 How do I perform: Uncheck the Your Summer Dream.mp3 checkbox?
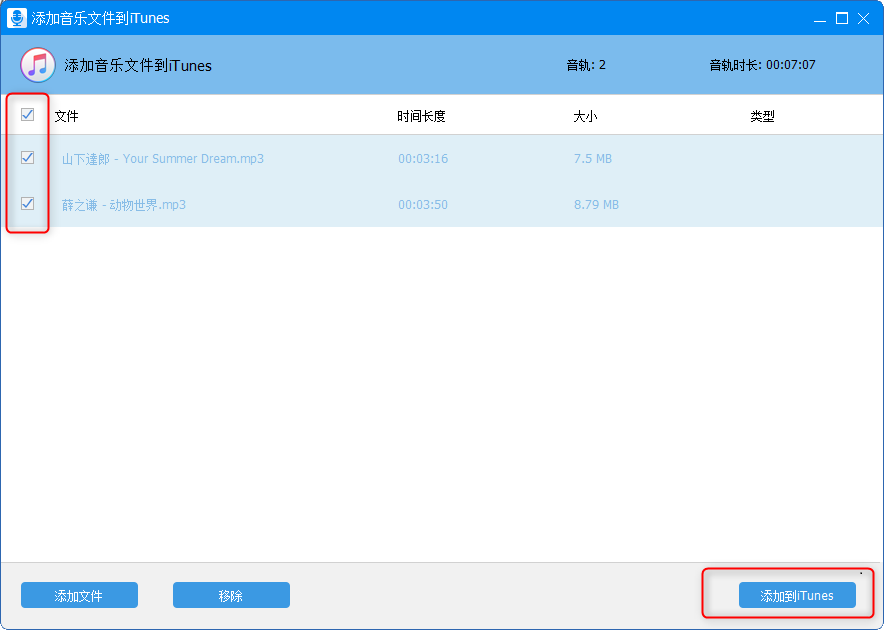point(27,157)
